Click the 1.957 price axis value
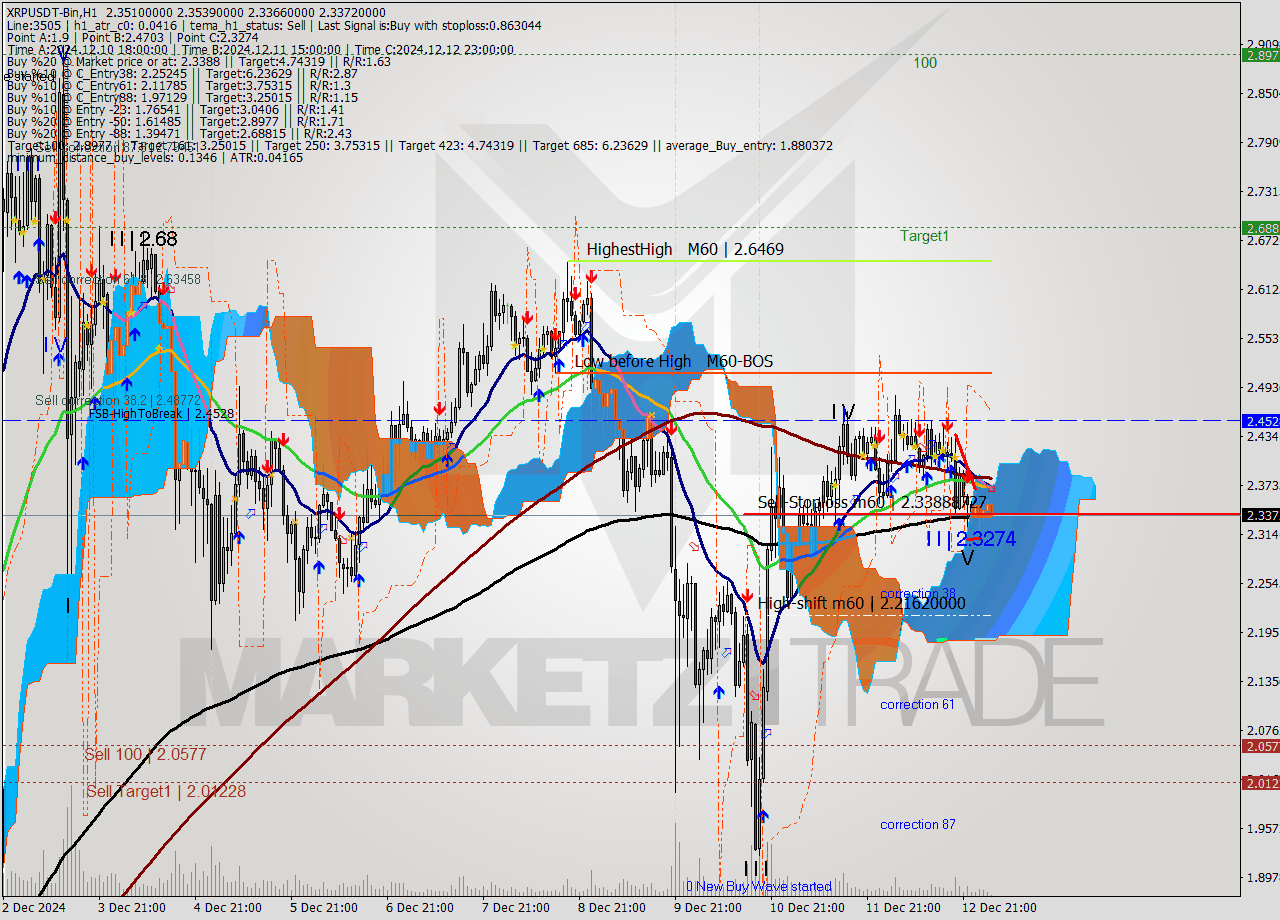Image resolution: width=1280 pixels, height=920 pixels. tap(1262, 829)
